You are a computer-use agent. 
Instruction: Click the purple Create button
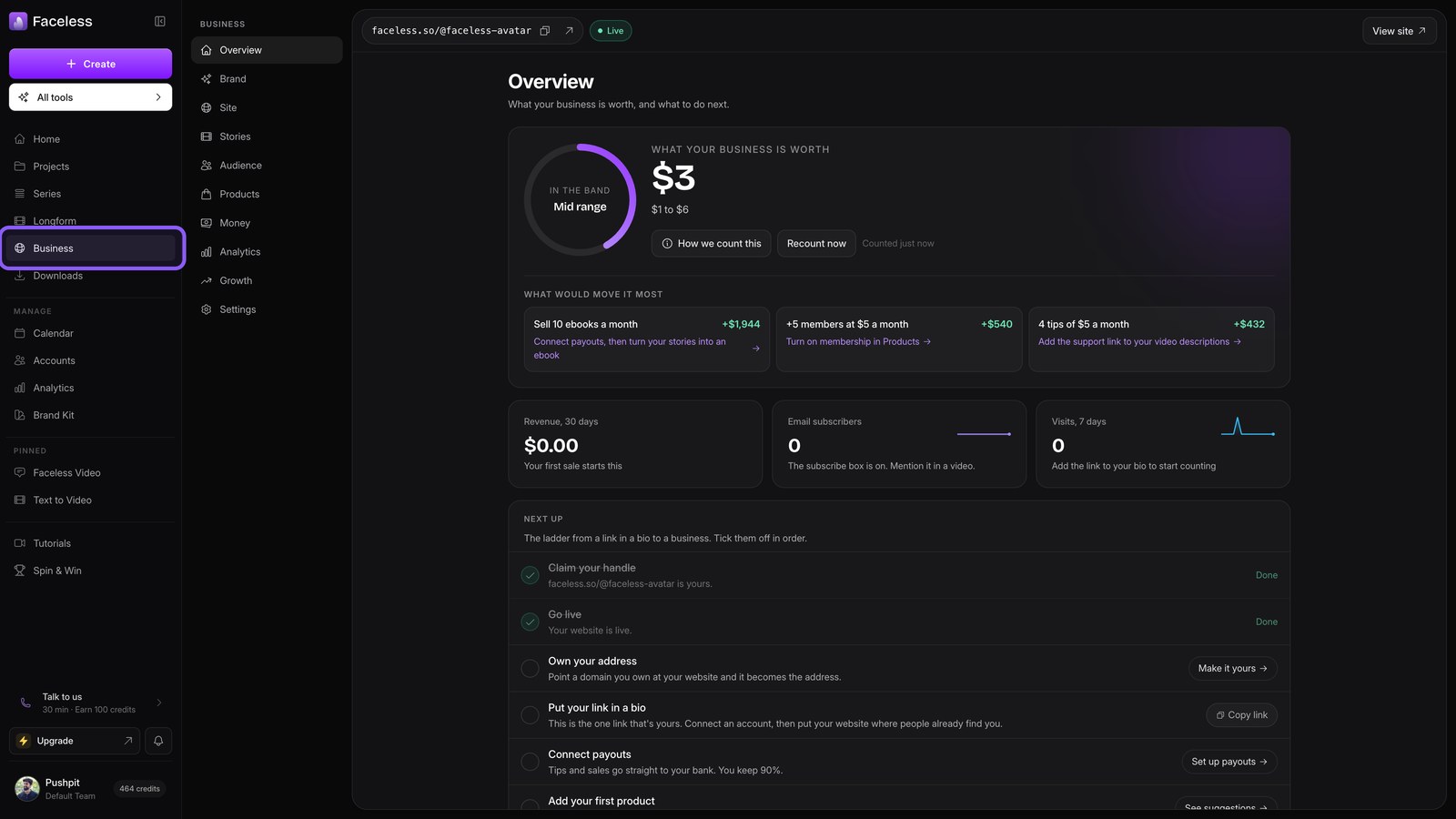click(90, 64)
